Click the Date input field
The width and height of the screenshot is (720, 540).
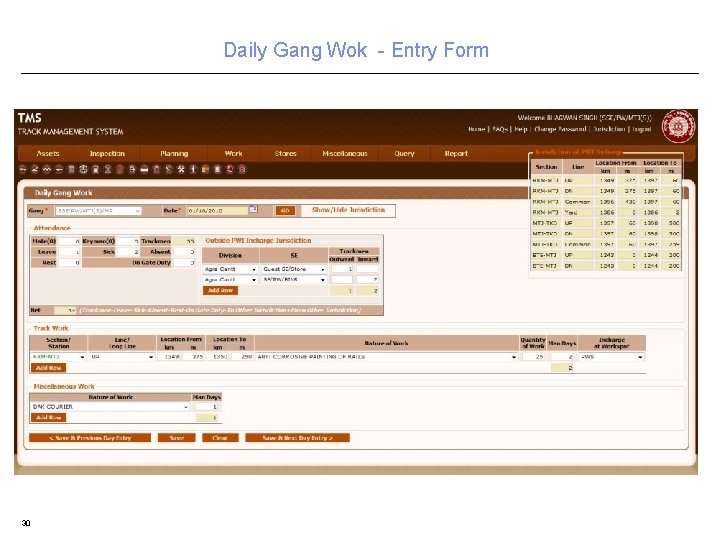coord(217,210)
